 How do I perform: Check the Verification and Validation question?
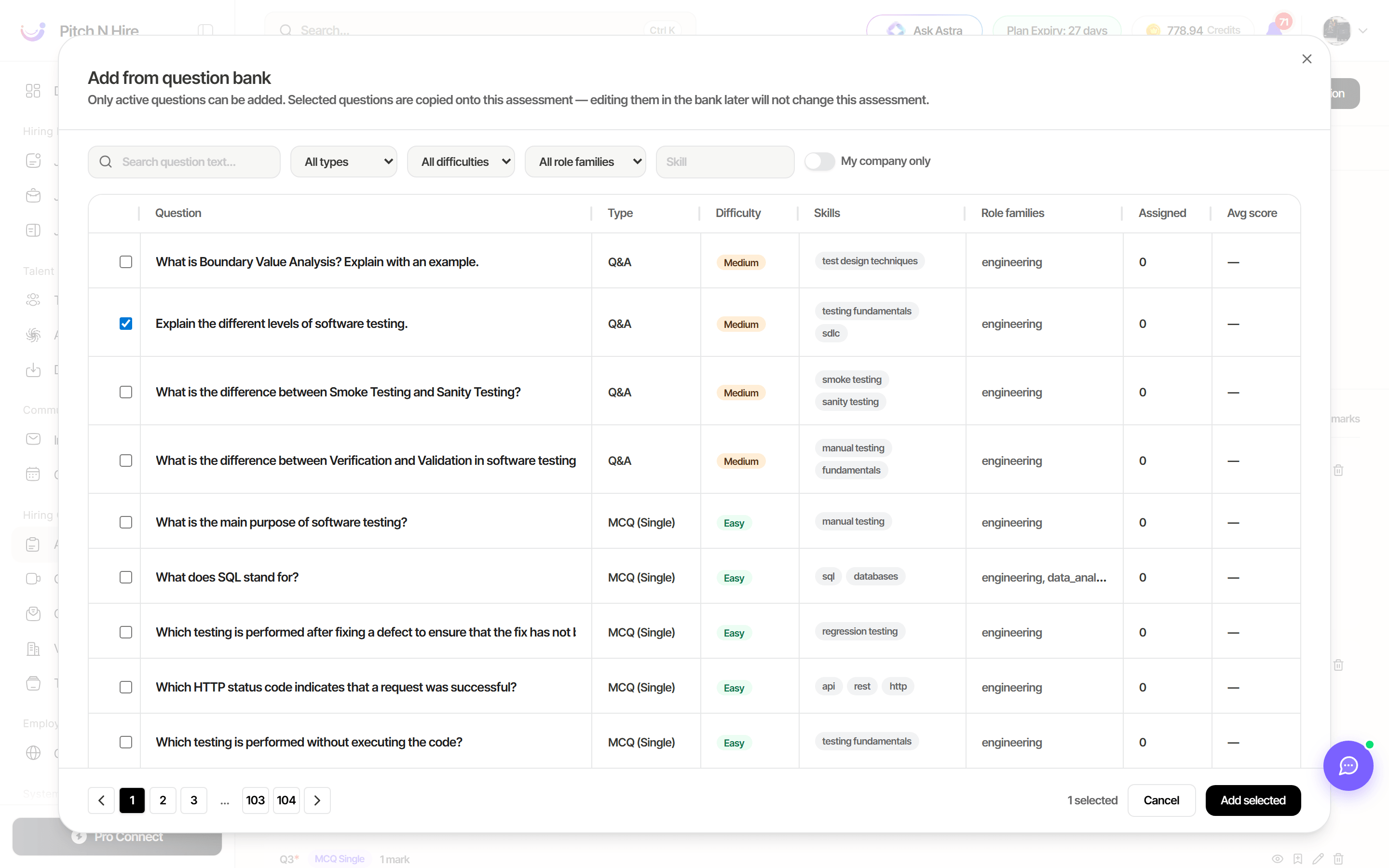click(x=126, y=461)
